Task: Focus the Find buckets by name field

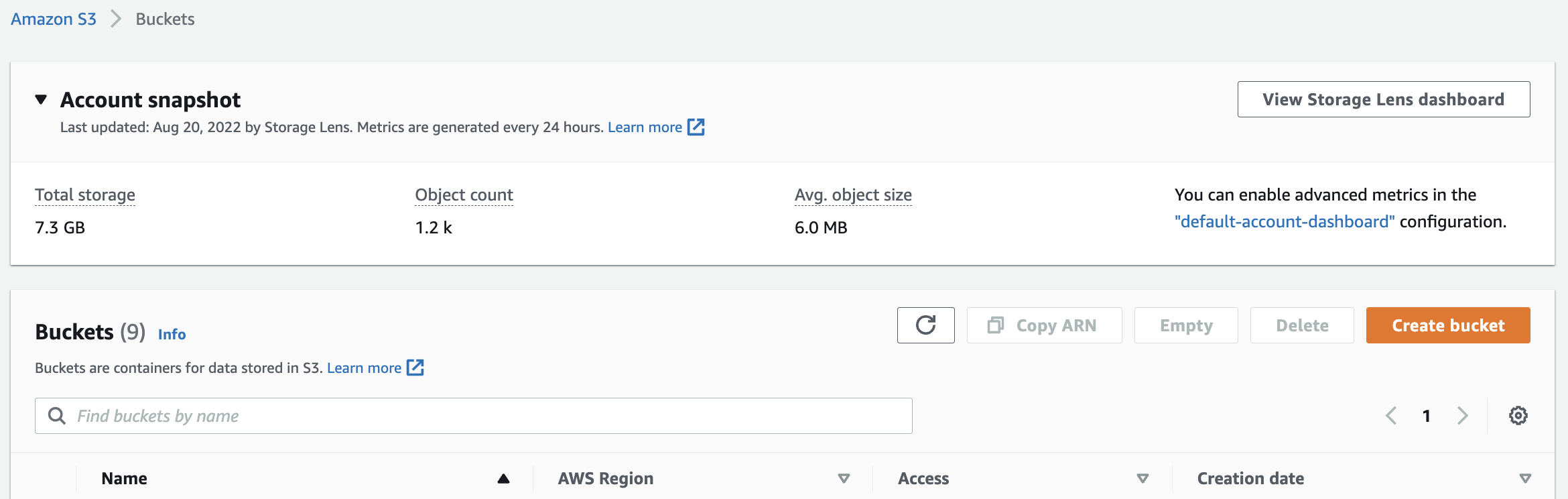Action: [489, 416]
